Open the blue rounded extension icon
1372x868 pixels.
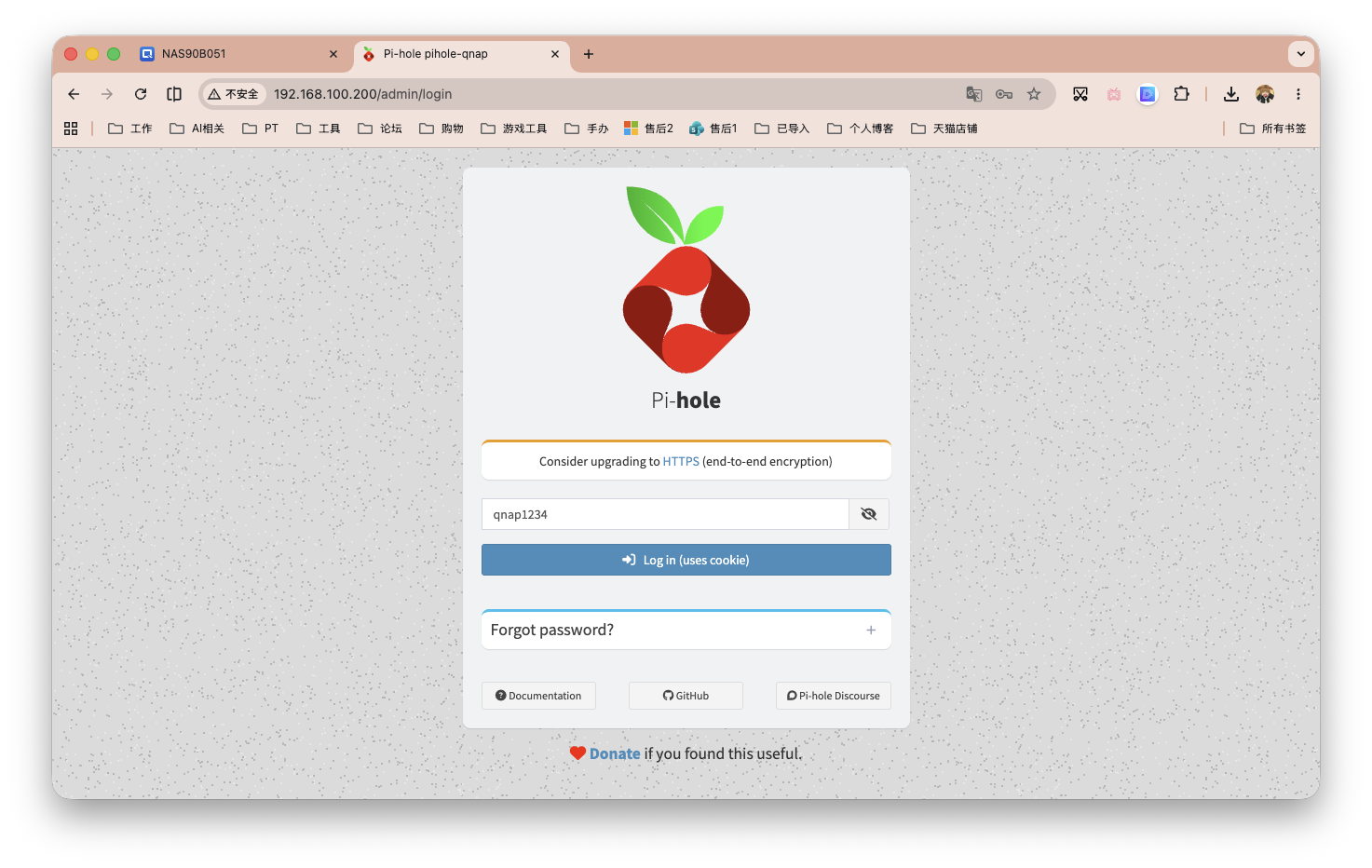pyautogui.click(x=1148, y=94)
